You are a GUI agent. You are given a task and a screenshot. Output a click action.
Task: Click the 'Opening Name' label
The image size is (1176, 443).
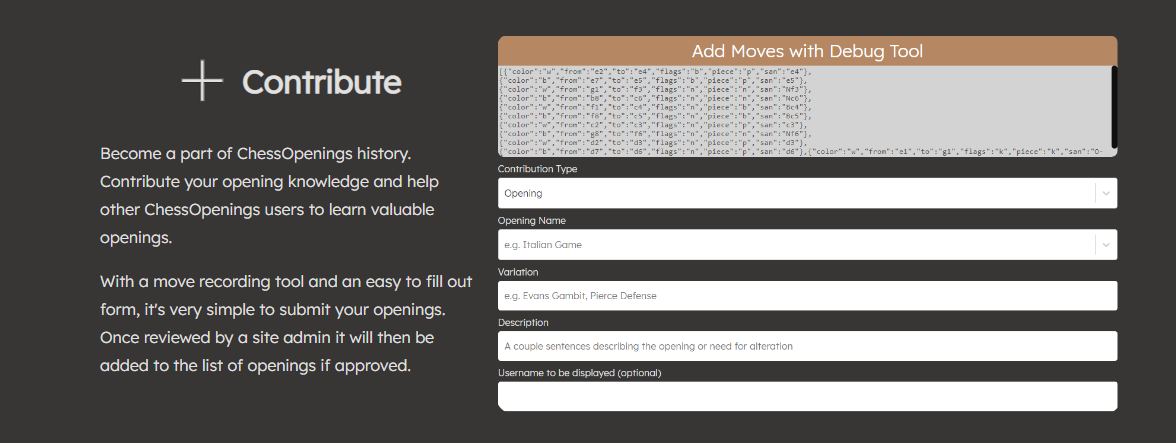pos(532,220)
